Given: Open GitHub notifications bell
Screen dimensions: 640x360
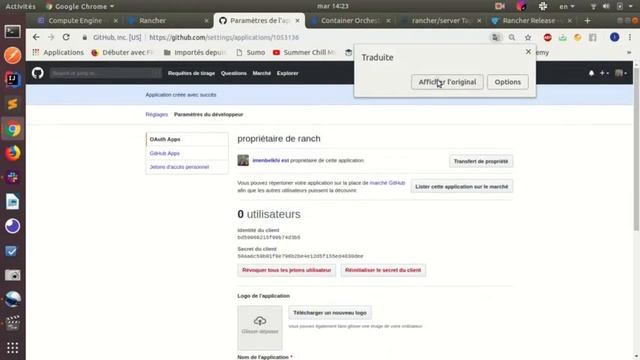Looking at the screenshot, I should coord(591,73).
